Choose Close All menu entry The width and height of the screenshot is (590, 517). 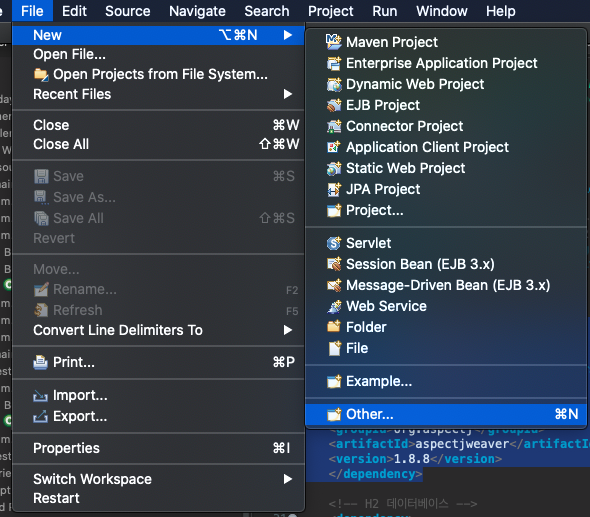pos(158,144)
